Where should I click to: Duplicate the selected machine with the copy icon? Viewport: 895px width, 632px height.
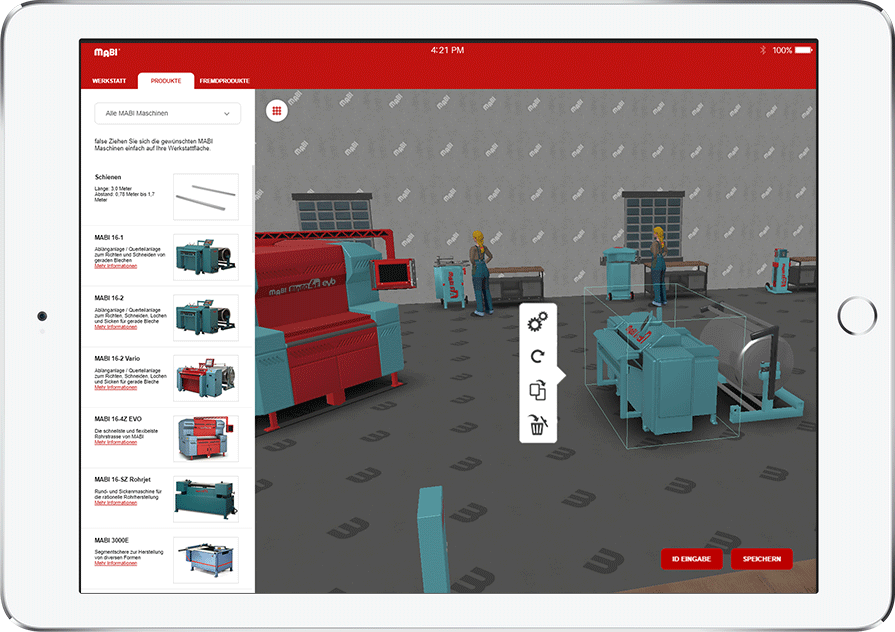[538, 391]
